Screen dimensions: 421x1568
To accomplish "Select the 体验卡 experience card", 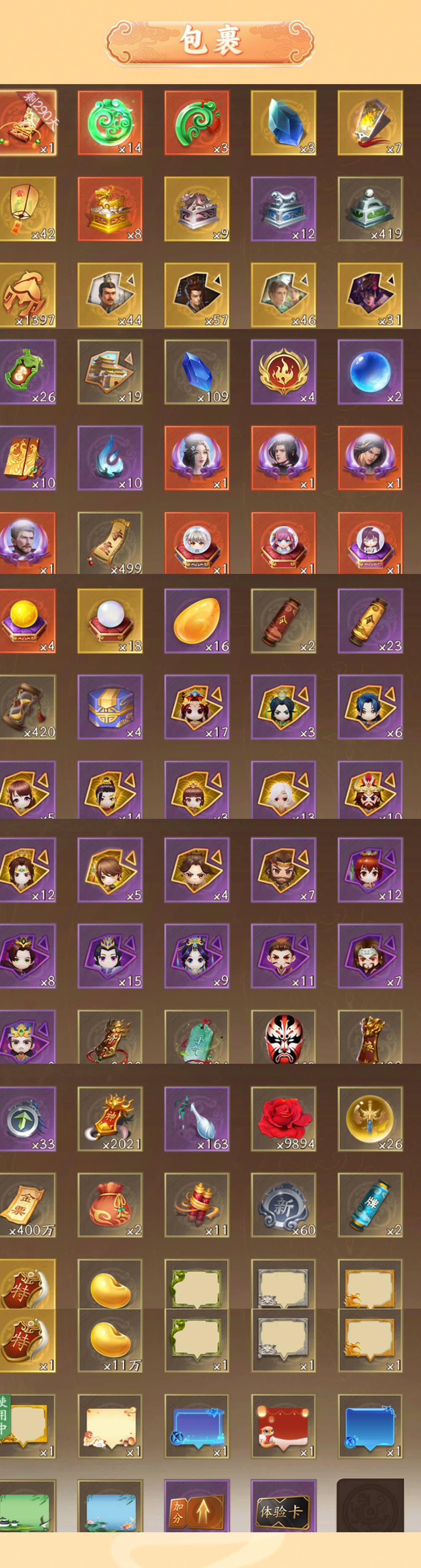I will click(283, 1506).
